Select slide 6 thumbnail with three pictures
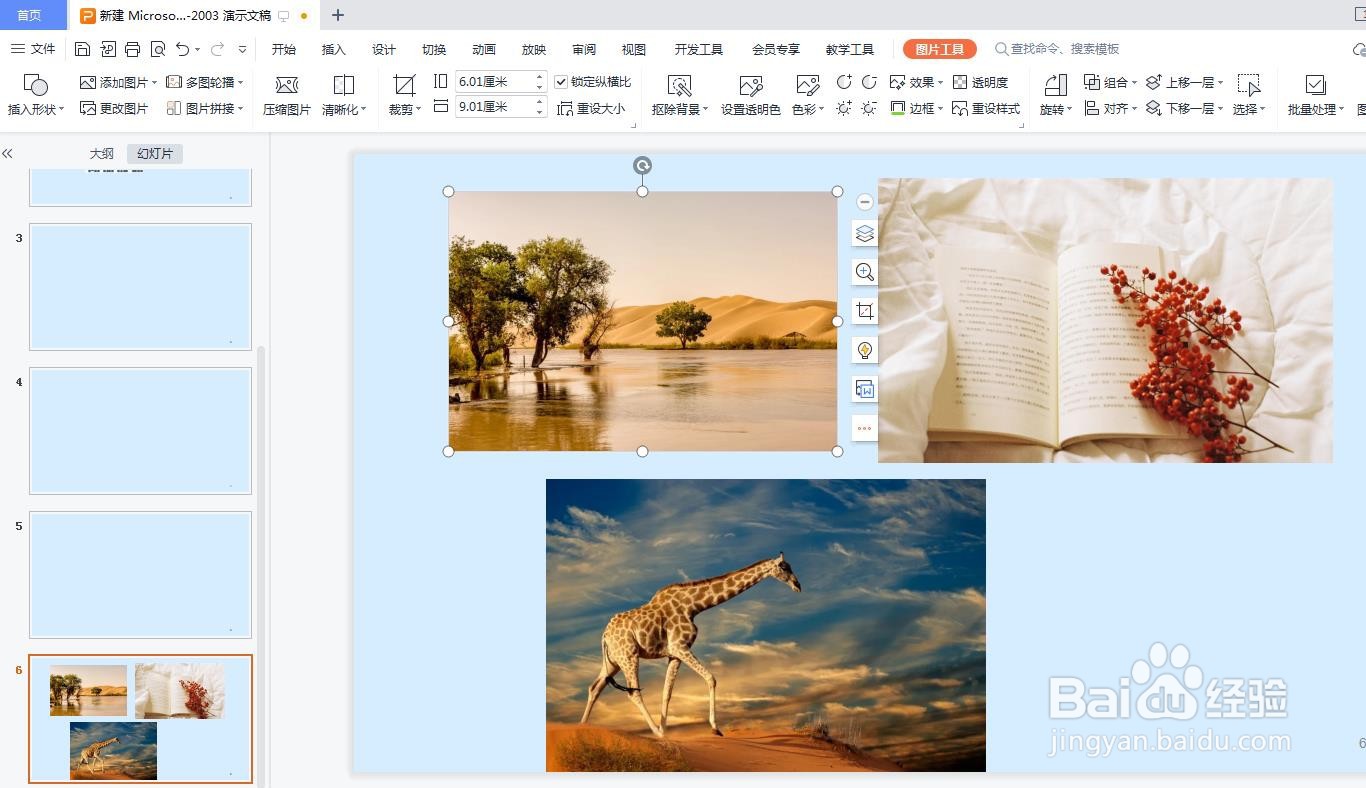 (x=140, y=719)
